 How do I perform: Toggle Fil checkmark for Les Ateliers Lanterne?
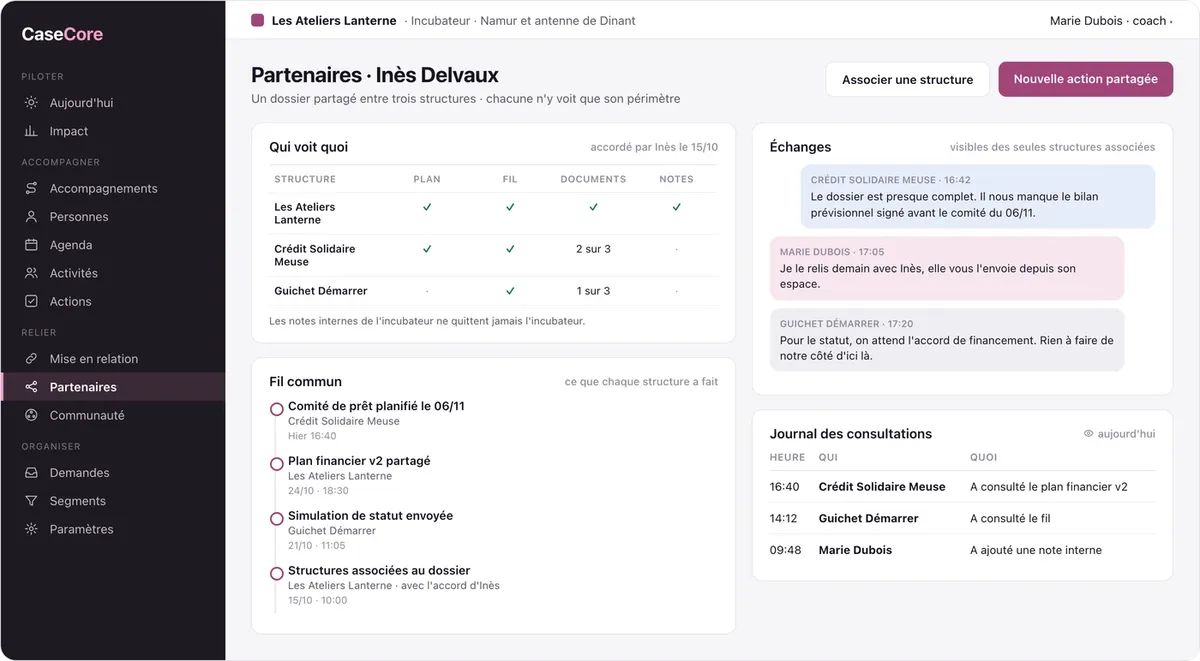point(510,207)
